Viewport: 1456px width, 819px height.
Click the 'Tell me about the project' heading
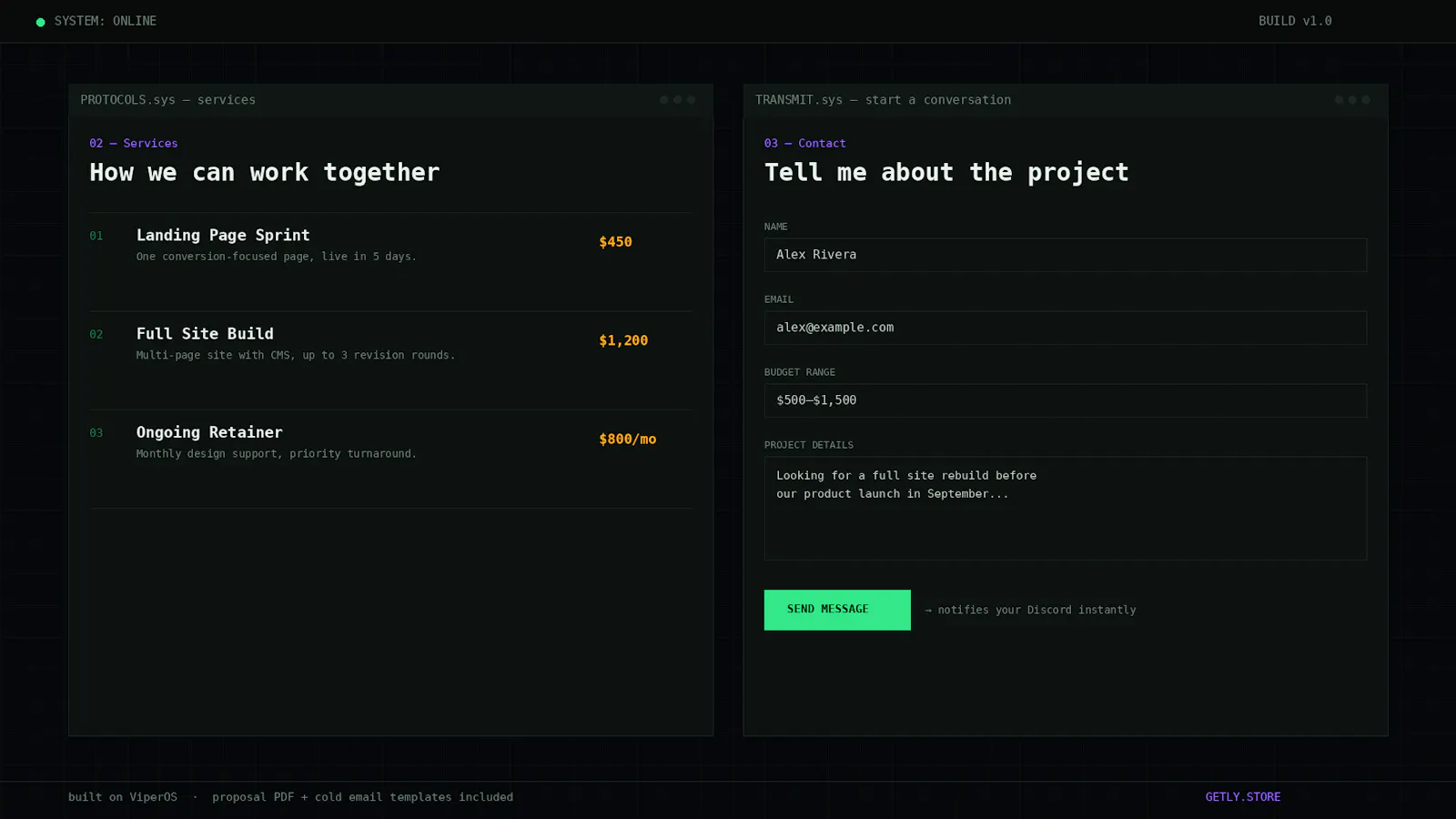pyautogui.click(x=946, y=173)
